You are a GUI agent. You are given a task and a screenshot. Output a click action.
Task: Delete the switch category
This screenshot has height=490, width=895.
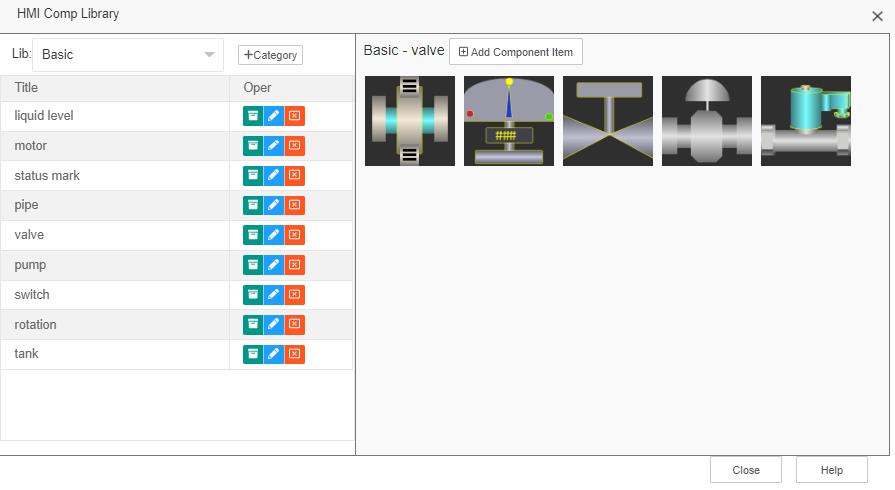[x=295, y=295]
